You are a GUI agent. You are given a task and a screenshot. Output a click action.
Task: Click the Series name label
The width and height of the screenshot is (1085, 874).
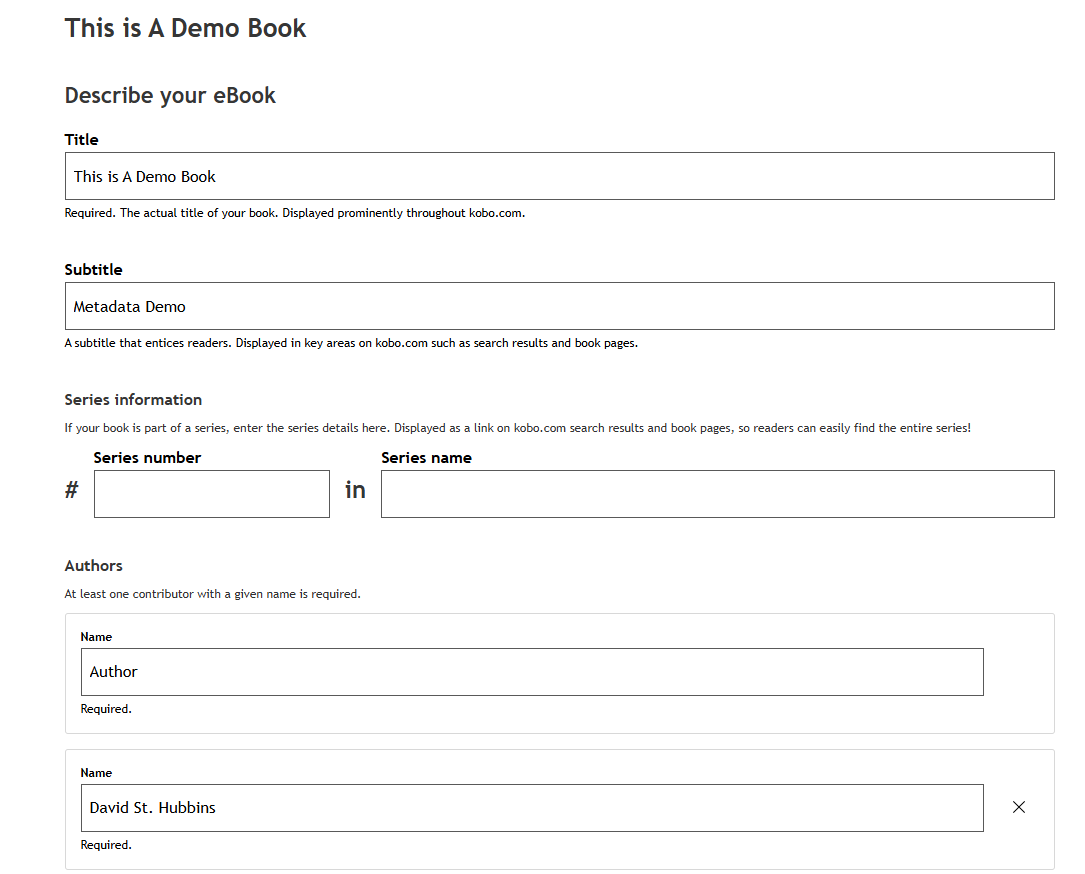(426, 458)
